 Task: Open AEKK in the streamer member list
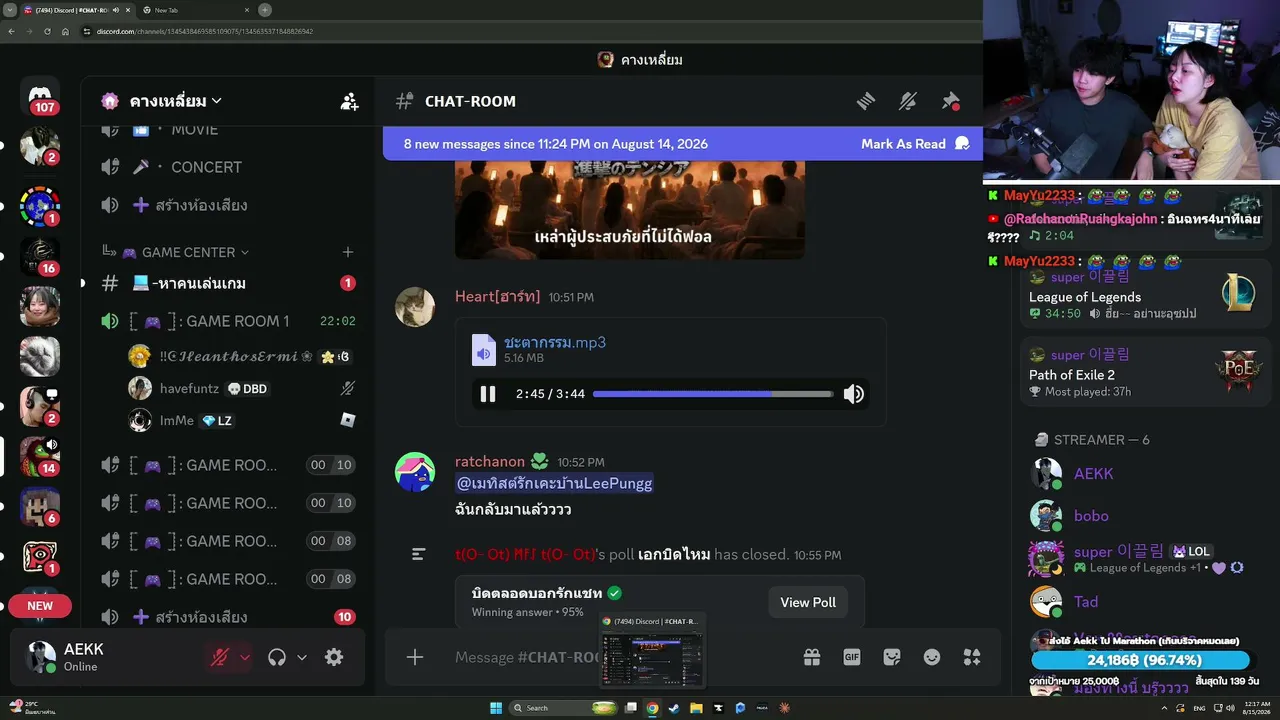(1092, 474)
